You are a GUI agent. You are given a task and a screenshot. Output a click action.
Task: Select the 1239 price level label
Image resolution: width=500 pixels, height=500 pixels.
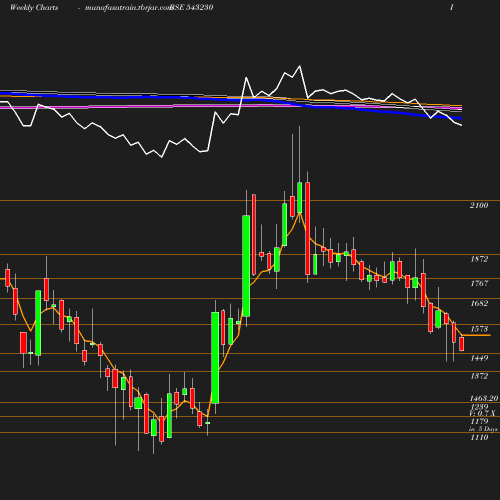(479, 407)
